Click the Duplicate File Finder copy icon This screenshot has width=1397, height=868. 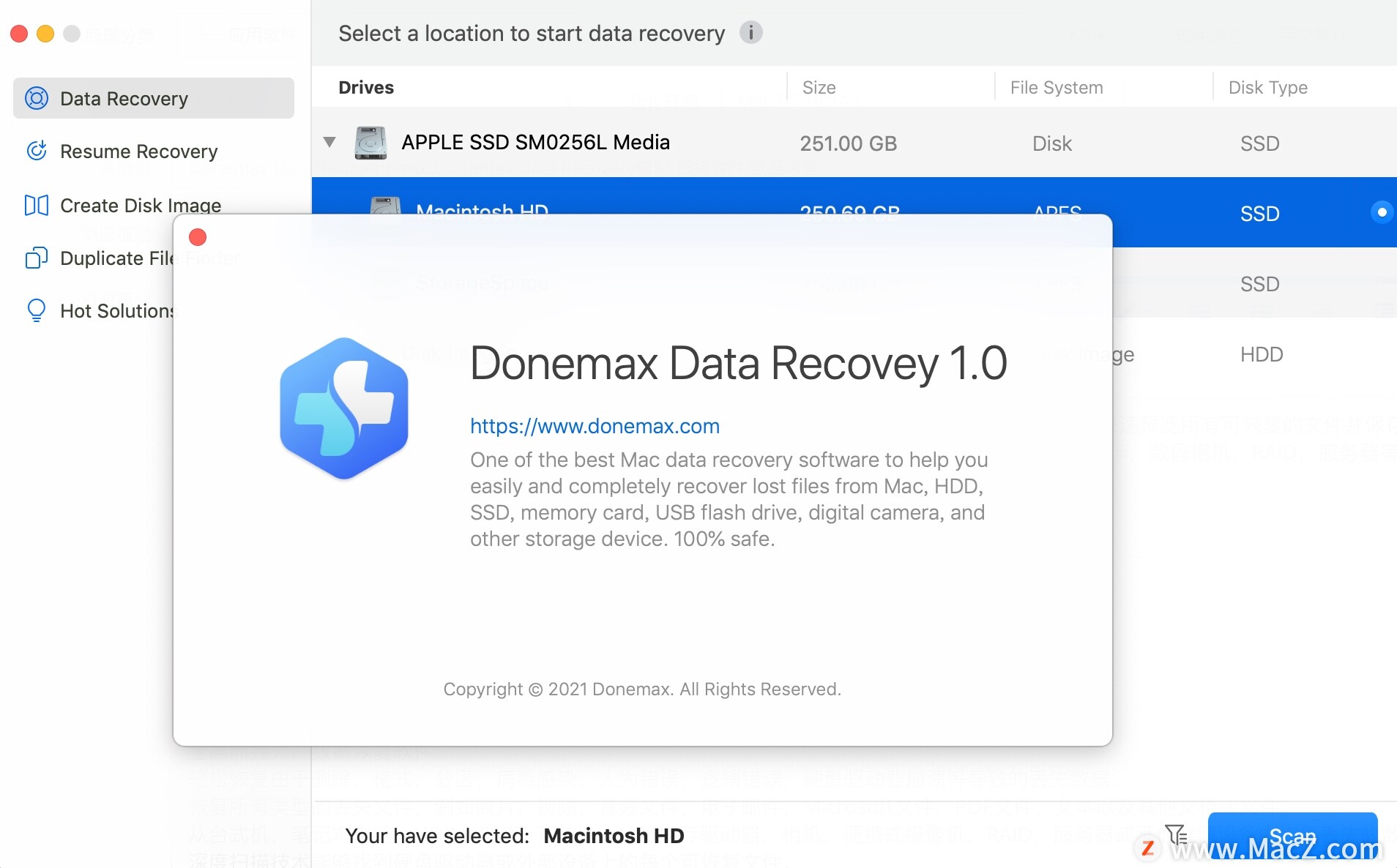[x=37, y=258]
